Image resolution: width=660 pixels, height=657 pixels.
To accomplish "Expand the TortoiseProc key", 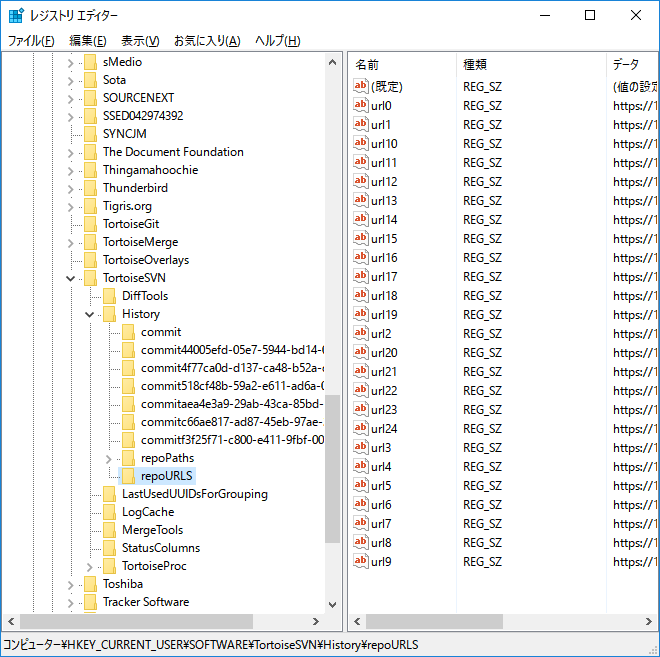I will 89,567.
